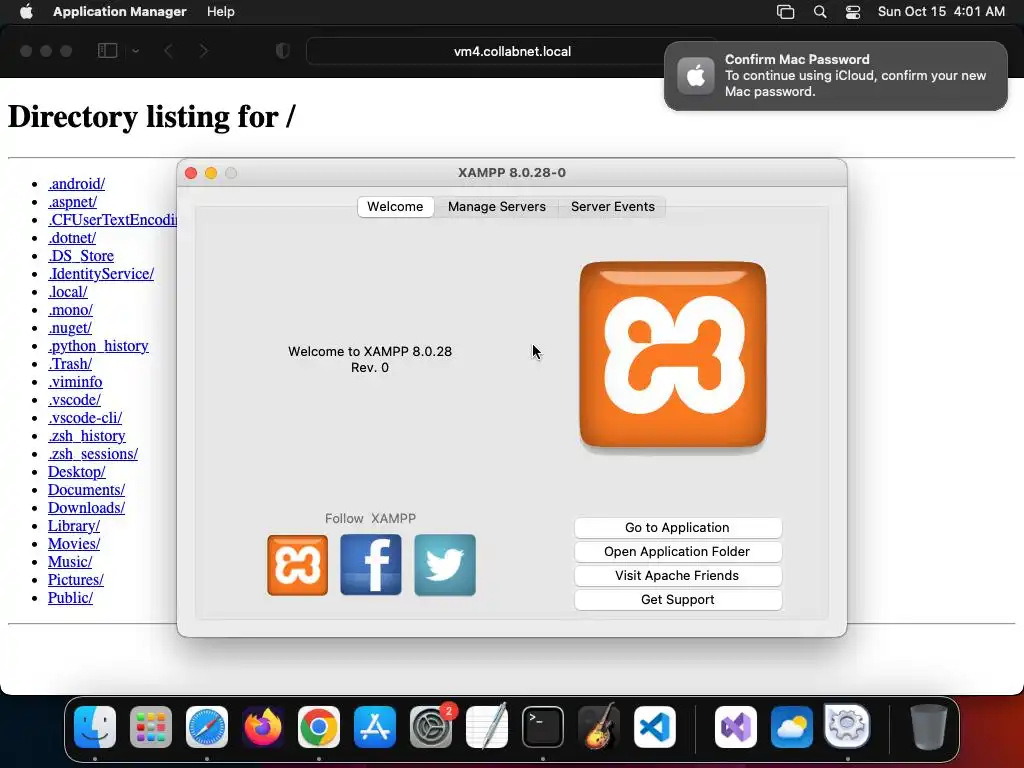Open the .viminfo file link

click(x=75, y=382)
